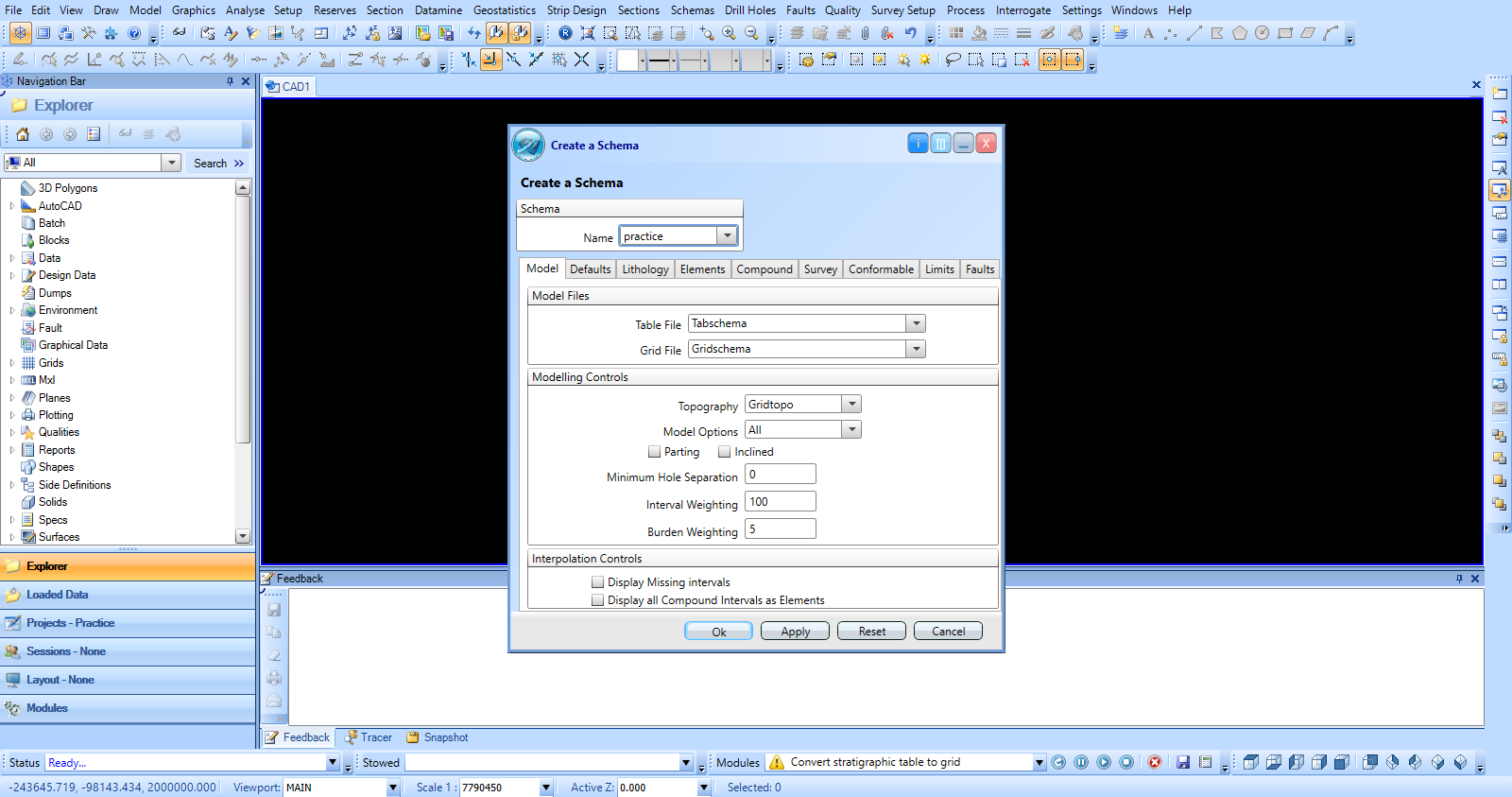Select the polygon drawing tool icon
The height and width of the screenshot is (797, 1512).
1239,33
